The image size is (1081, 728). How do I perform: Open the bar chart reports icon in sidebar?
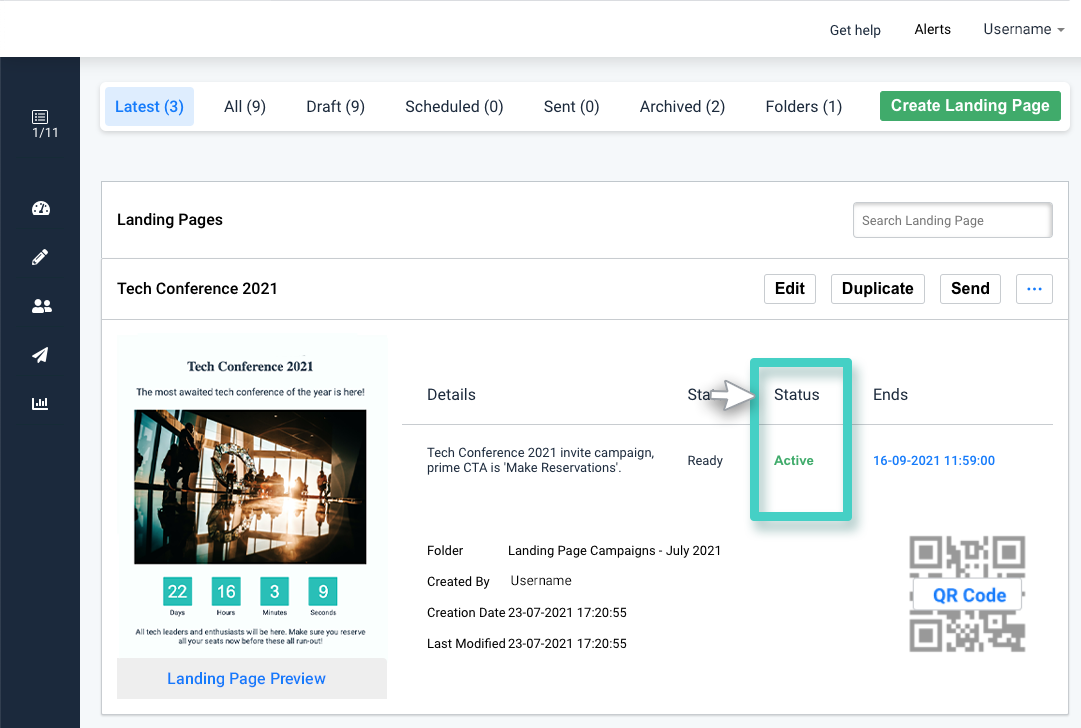pyautogui.click(x=40, y=403)
